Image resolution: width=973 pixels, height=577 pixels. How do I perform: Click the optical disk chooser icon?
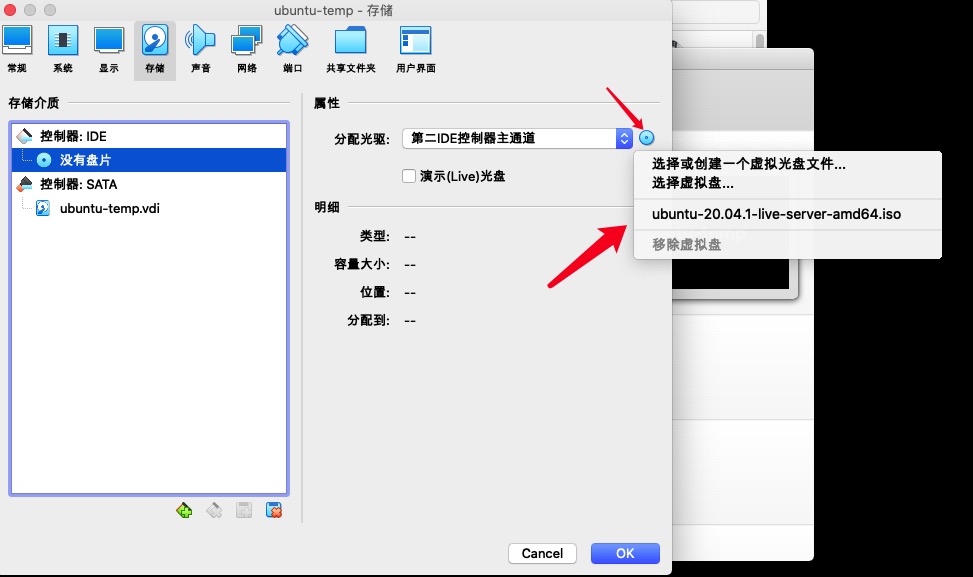click(646, 138)
